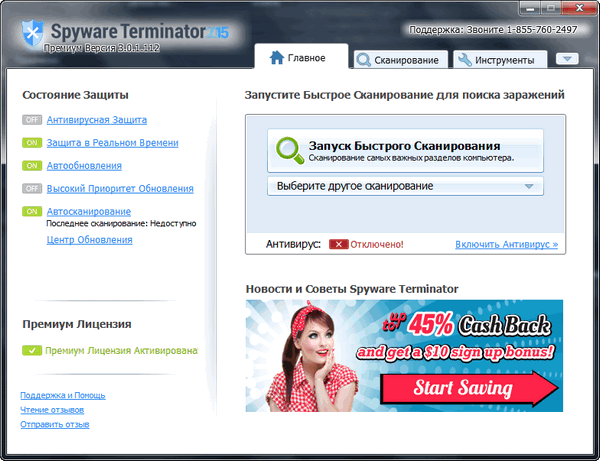Click the home icon on Главное tab
600x461 pixels.
click(277, 58)
